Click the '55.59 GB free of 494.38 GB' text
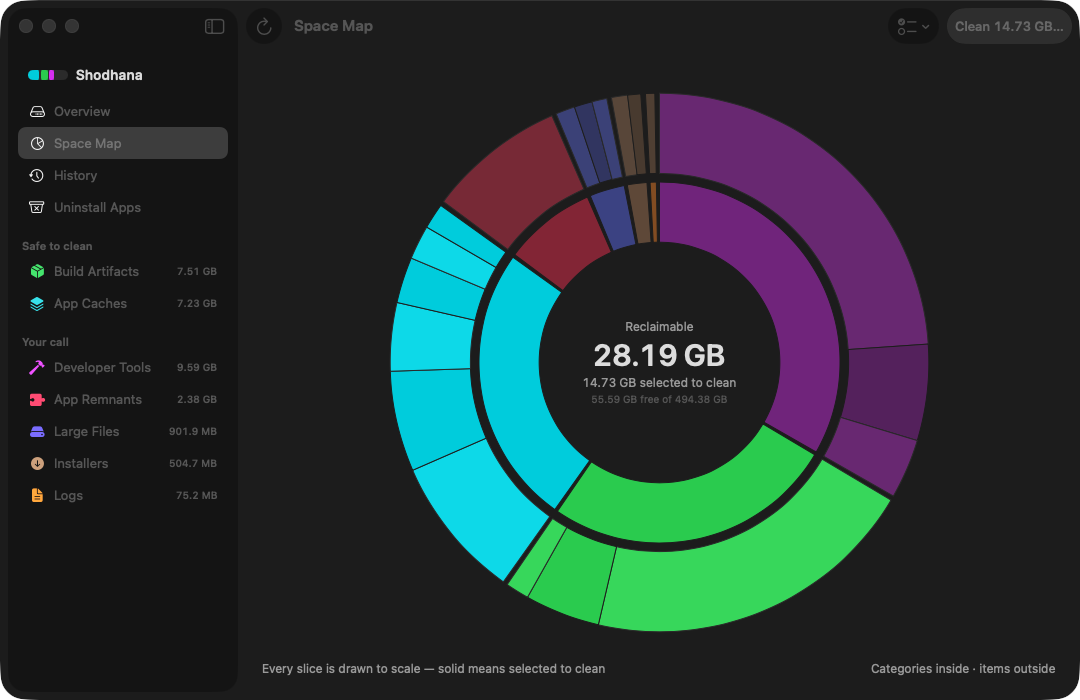The width and height of the screenshot is (1080, 700). pos(659,400)
